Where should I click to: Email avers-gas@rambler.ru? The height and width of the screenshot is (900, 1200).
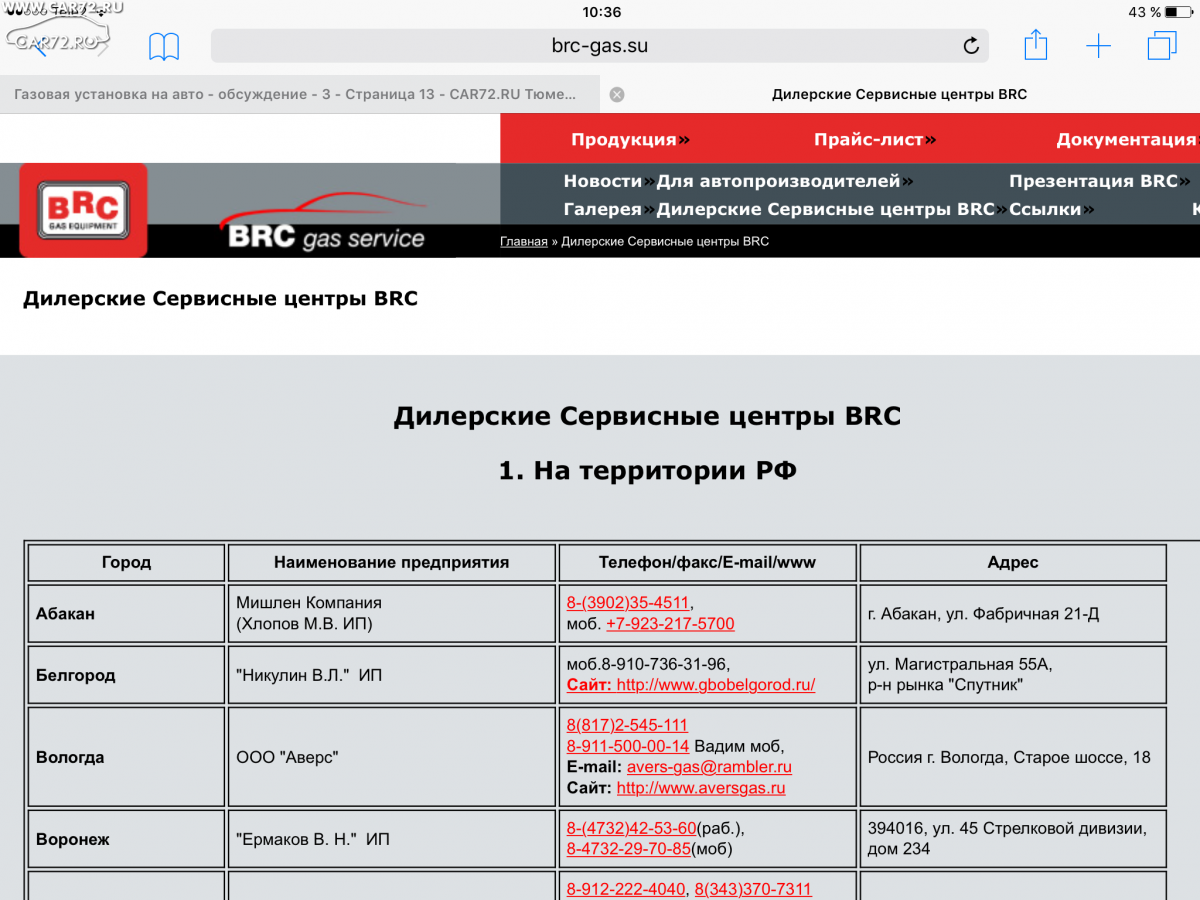pyautogui.click(x=709, y=767)
